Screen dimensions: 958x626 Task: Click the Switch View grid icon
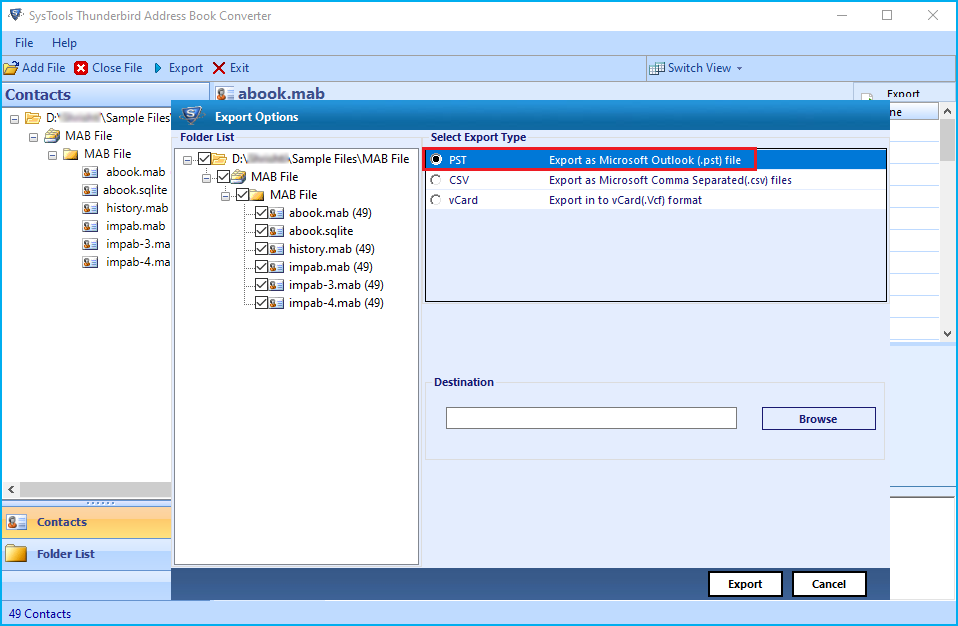tap(657, 68)
